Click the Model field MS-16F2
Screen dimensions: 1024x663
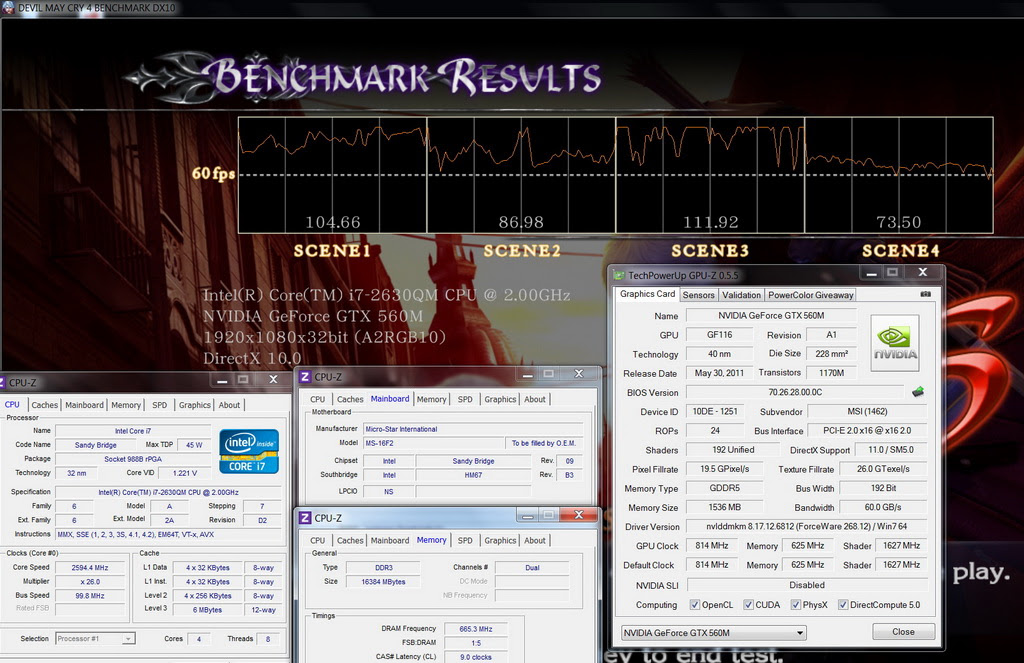434,443
